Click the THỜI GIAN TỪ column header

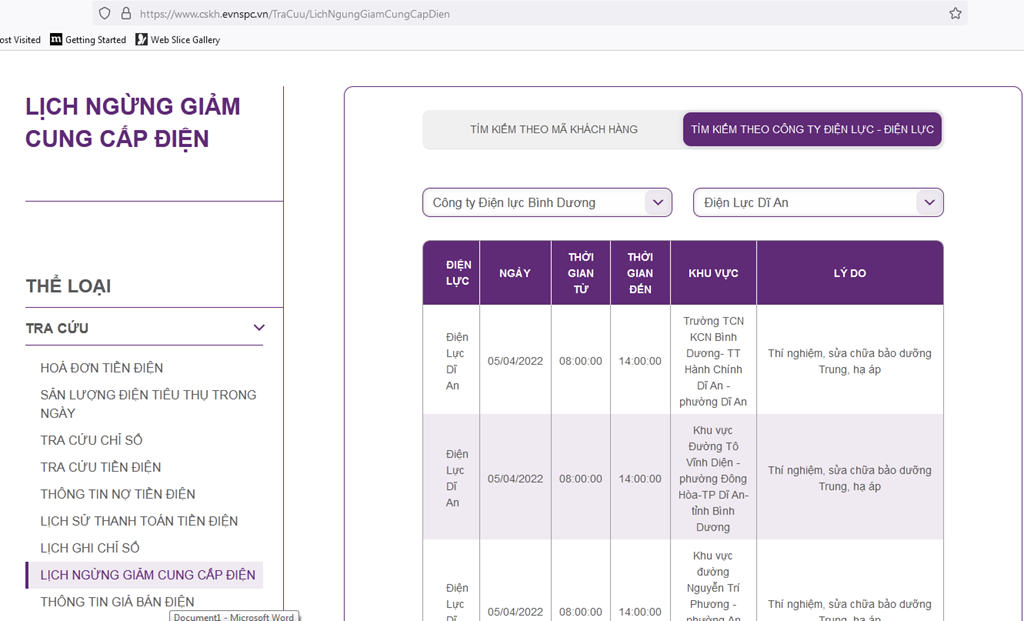tap(581, 273)
